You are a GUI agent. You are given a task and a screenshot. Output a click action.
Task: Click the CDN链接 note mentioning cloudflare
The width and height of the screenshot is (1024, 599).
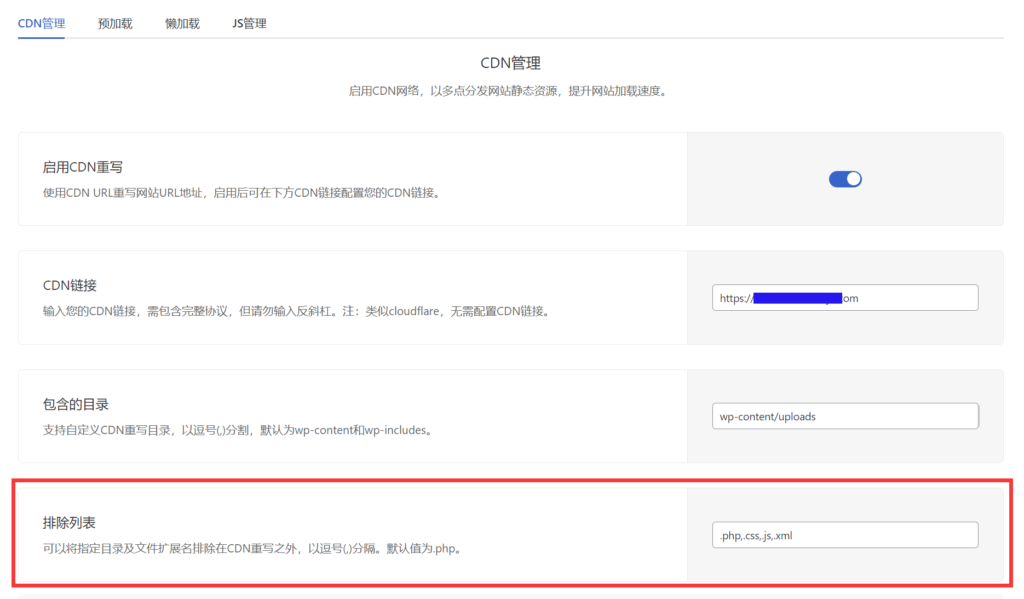click(x=296, y=311)
